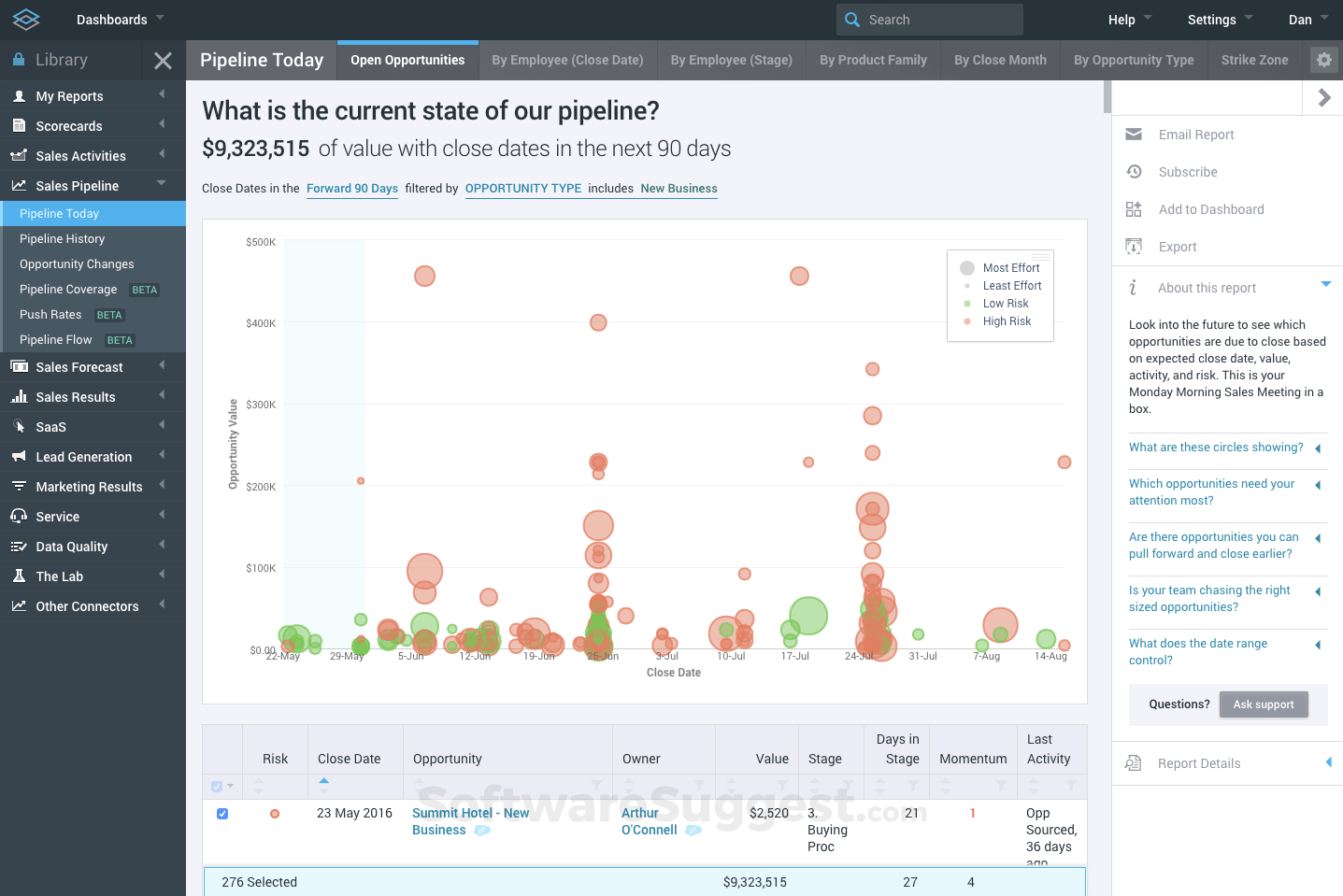
Task: Uncheck the Summit Hotel row checkbox
Action: pyautogui.click(x=222, y=814)
